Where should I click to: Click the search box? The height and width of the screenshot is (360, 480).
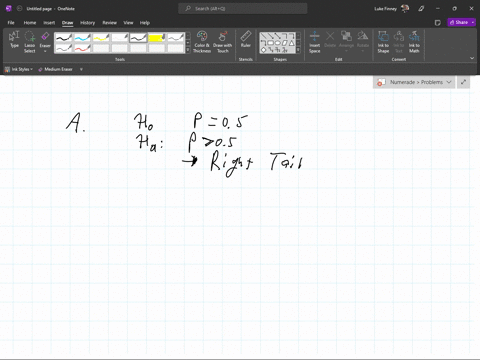pyautogui.click(x=243, y=9)
